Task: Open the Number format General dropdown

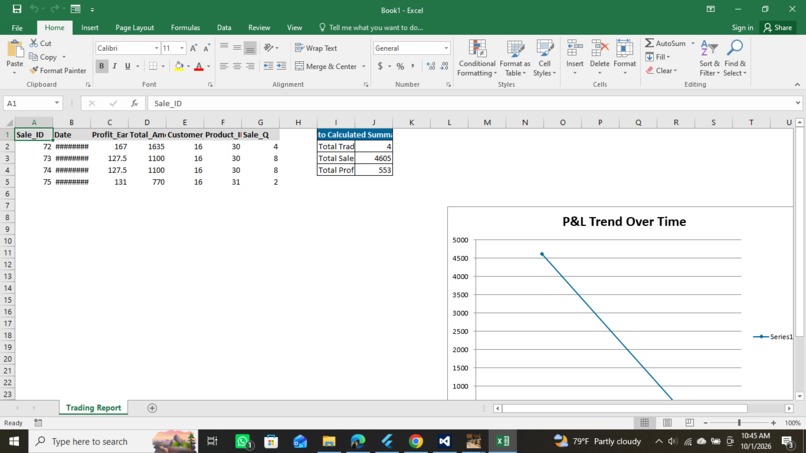Action: point(446,48)
